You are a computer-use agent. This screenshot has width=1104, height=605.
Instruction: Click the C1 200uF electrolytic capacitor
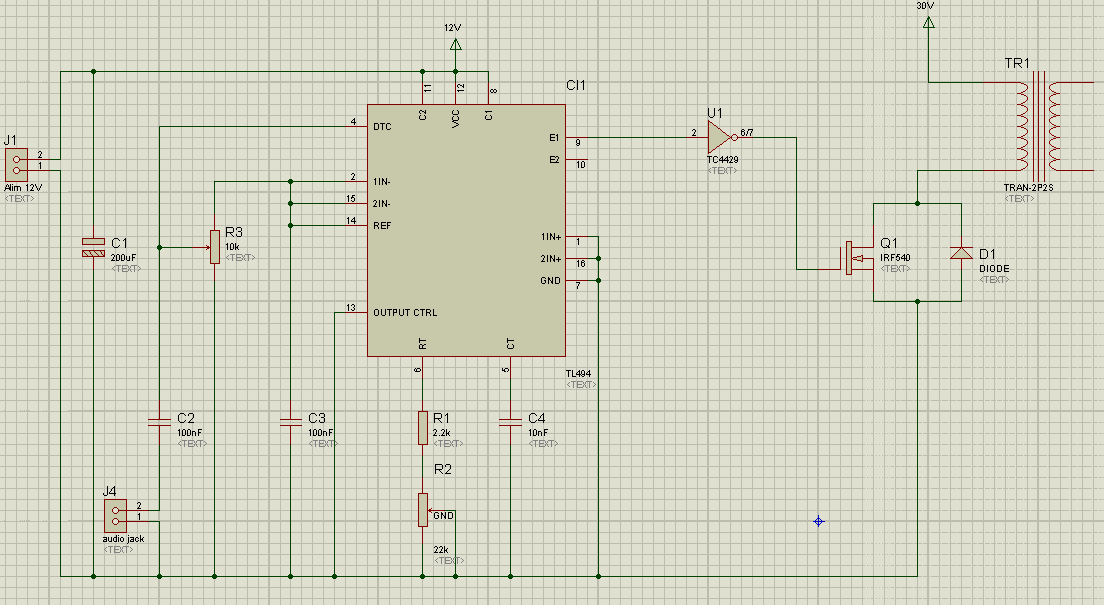pyautogui.click(x=93, y=247)
